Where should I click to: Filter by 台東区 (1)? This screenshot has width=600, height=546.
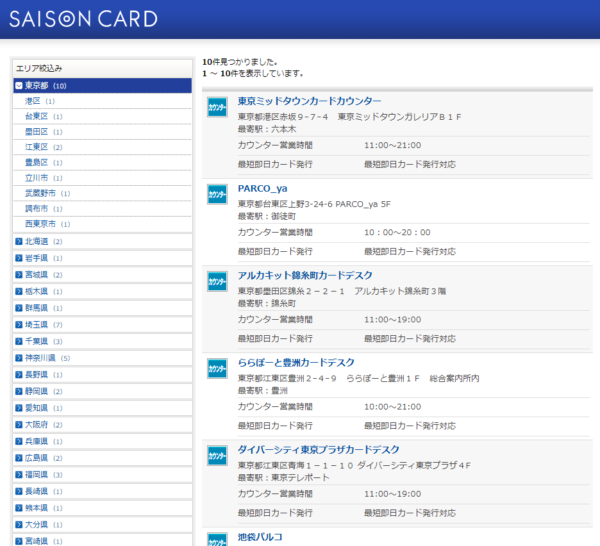click(x=103, y=116)
